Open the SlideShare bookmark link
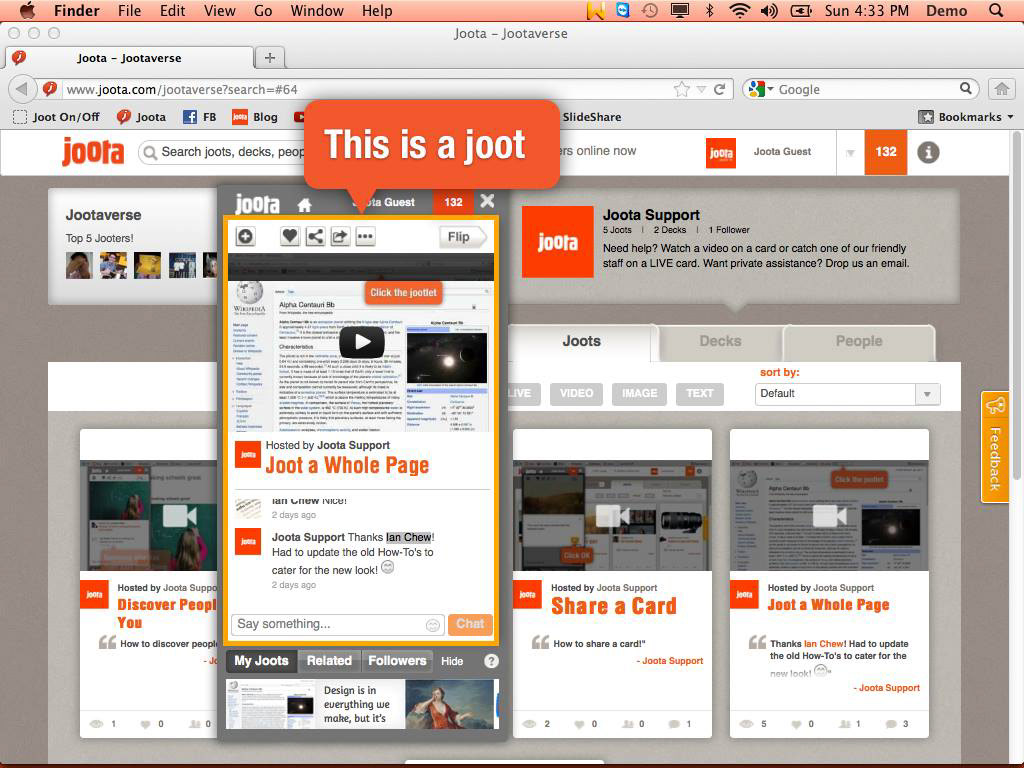 (x=592, y=117)
